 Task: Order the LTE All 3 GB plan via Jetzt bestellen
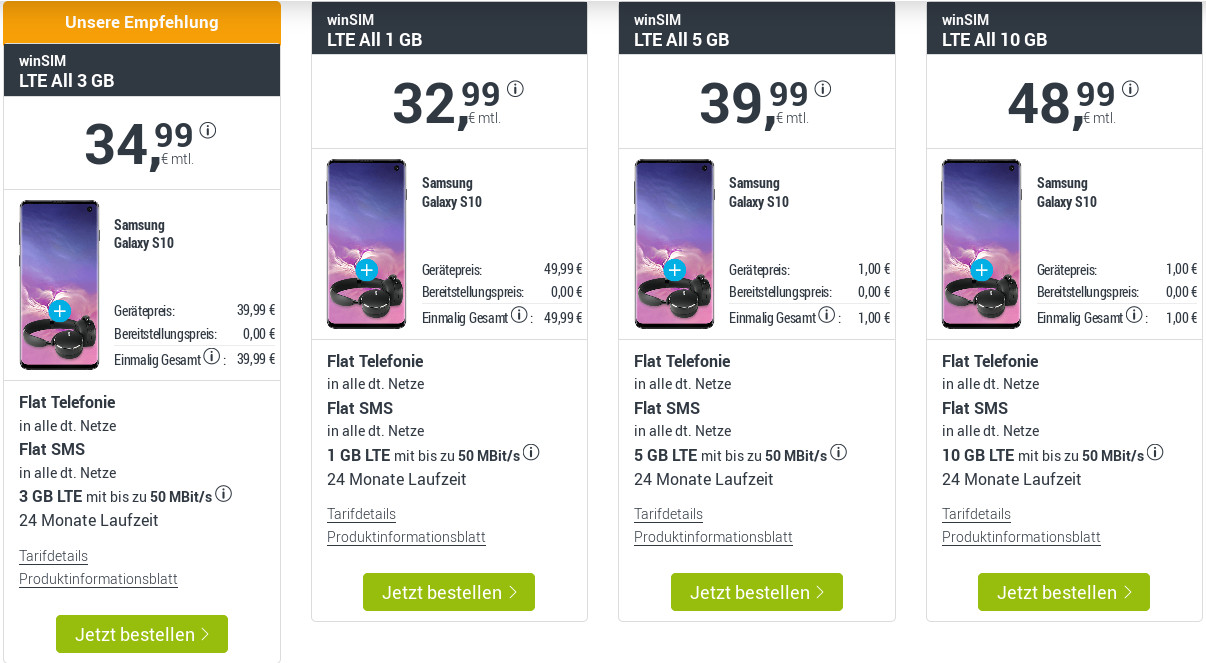(142, 633)
